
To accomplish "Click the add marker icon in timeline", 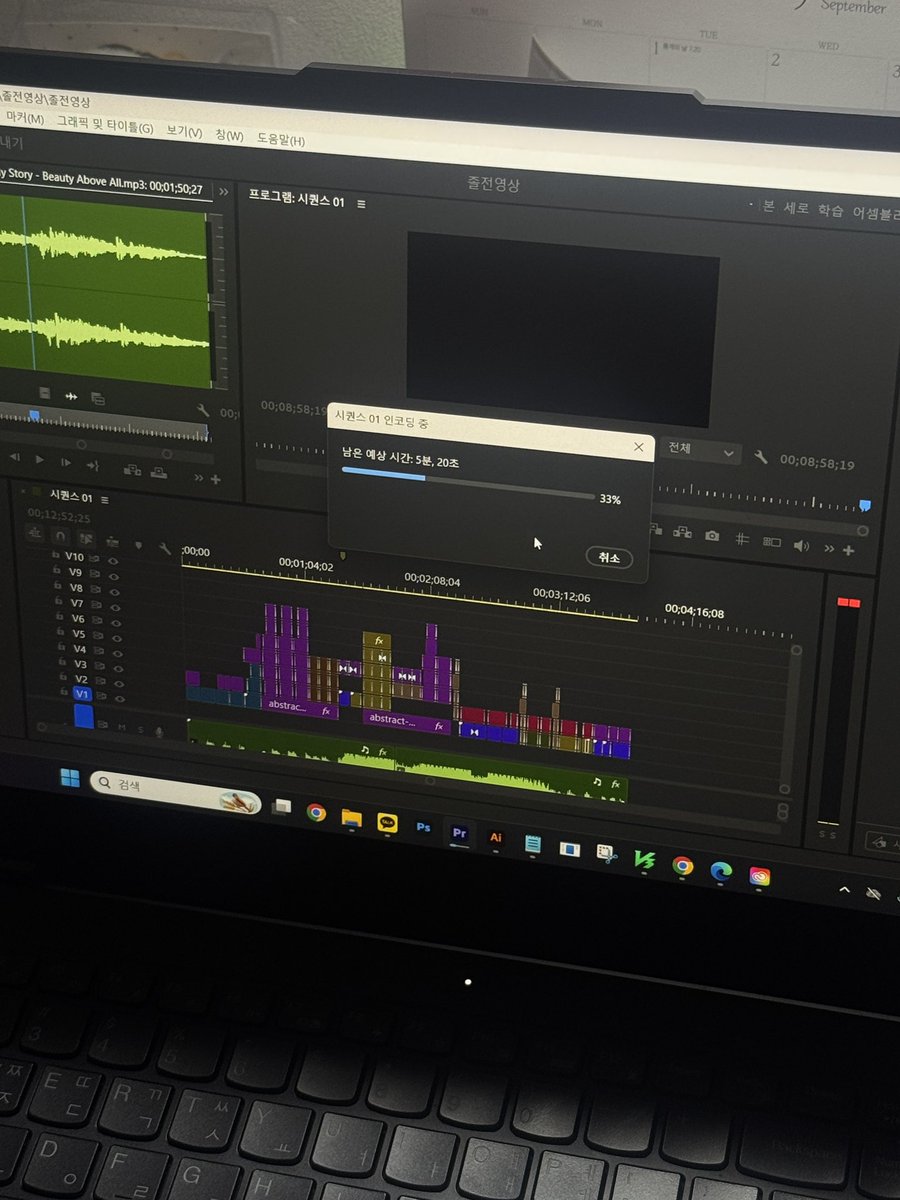I will [137, 546].
